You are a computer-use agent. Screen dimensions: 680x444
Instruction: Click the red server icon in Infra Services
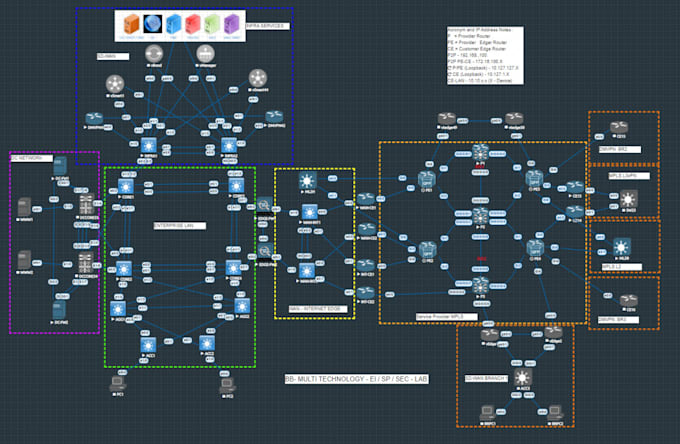pos(193,24)
